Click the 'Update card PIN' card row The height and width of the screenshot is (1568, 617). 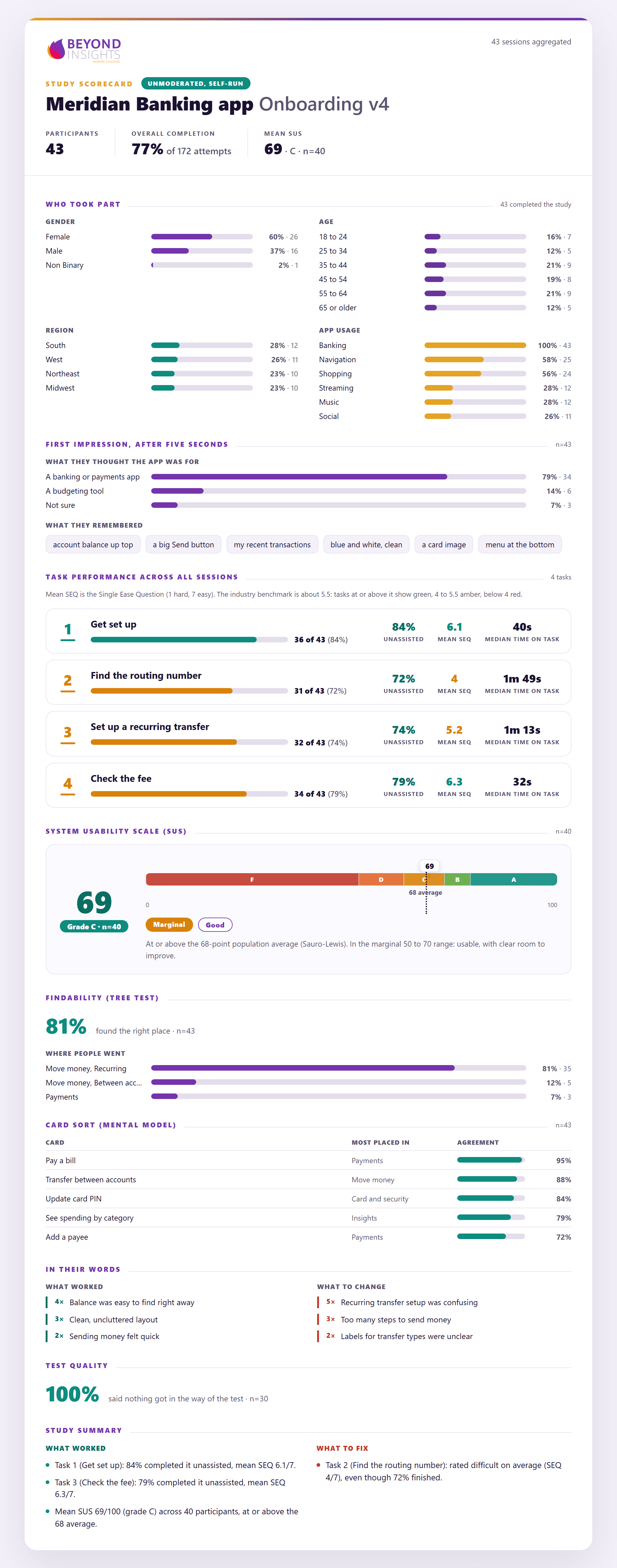(x=308, y=1198)
